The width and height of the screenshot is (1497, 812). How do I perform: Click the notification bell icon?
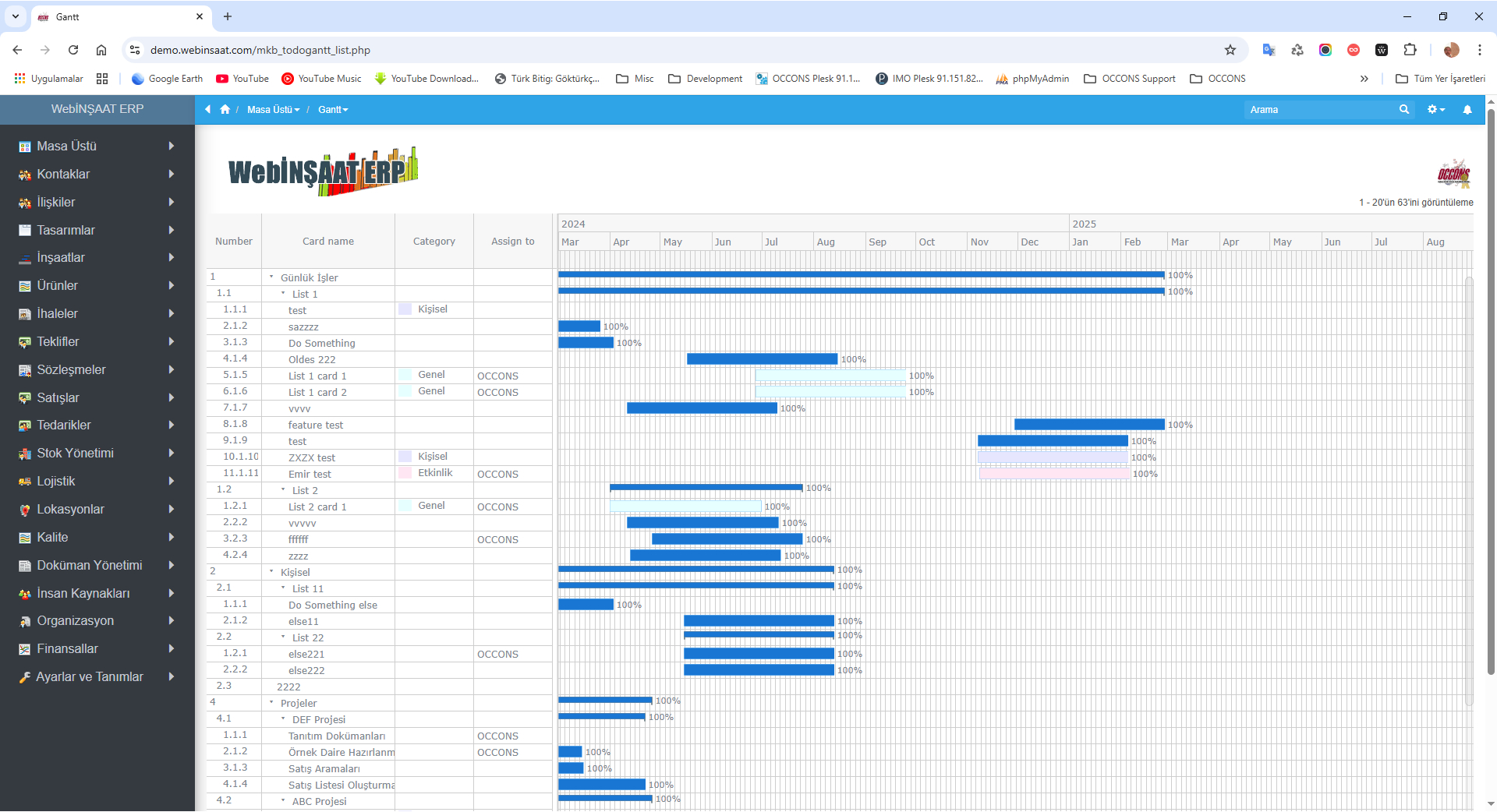point(1467,110)
